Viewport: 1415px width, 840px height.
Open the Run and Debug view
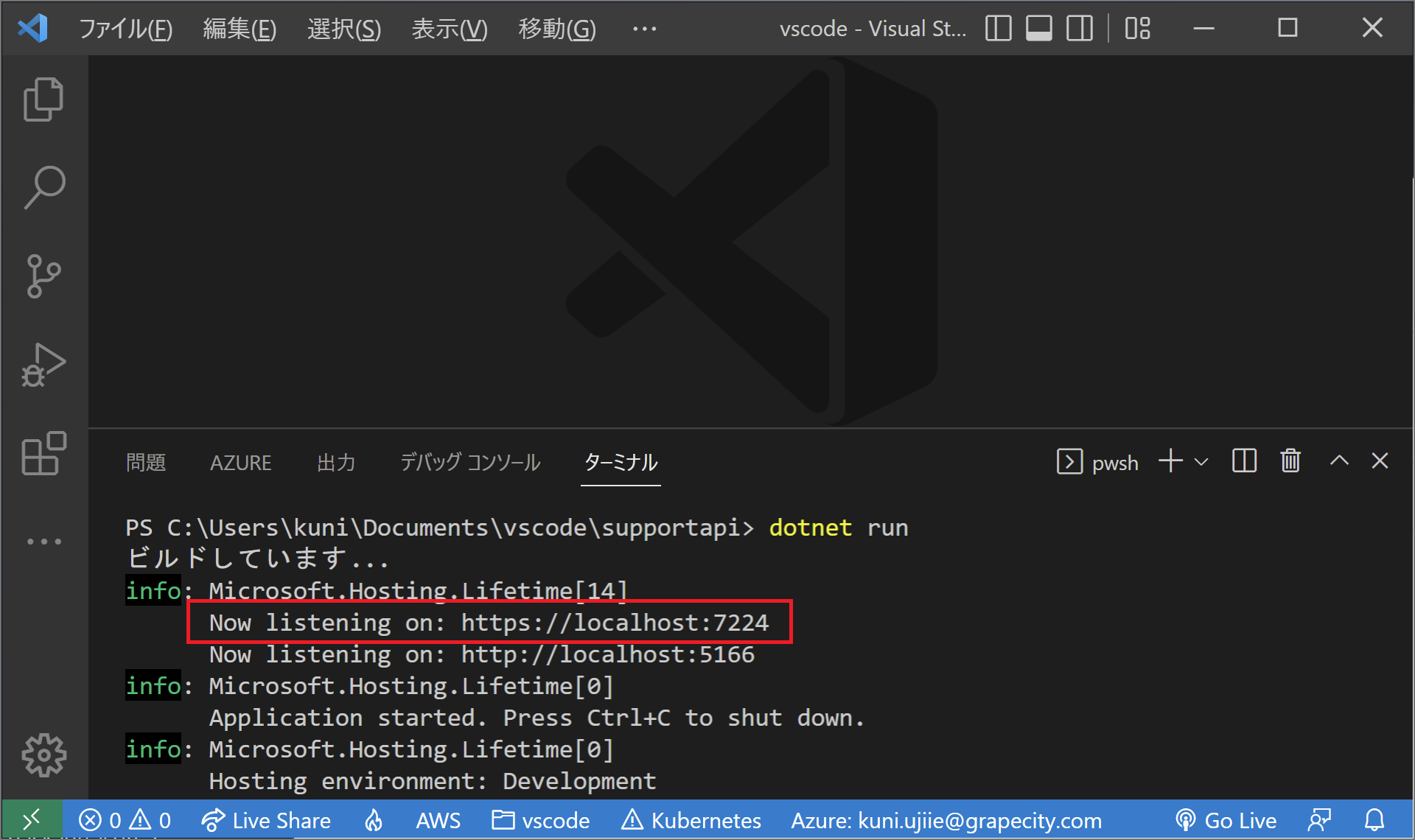[x=44, y=365]
